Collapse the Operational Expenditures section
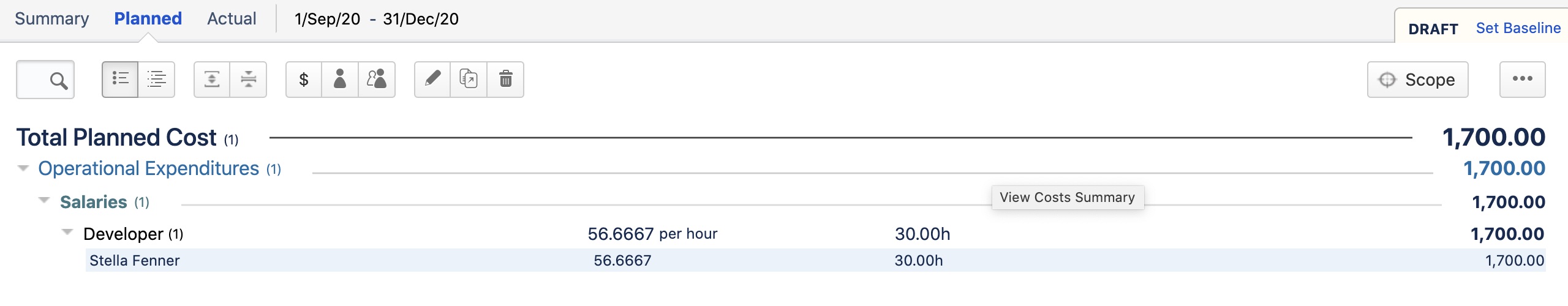The height and width of the screenshot is (306, 1568). pos(23,168)
